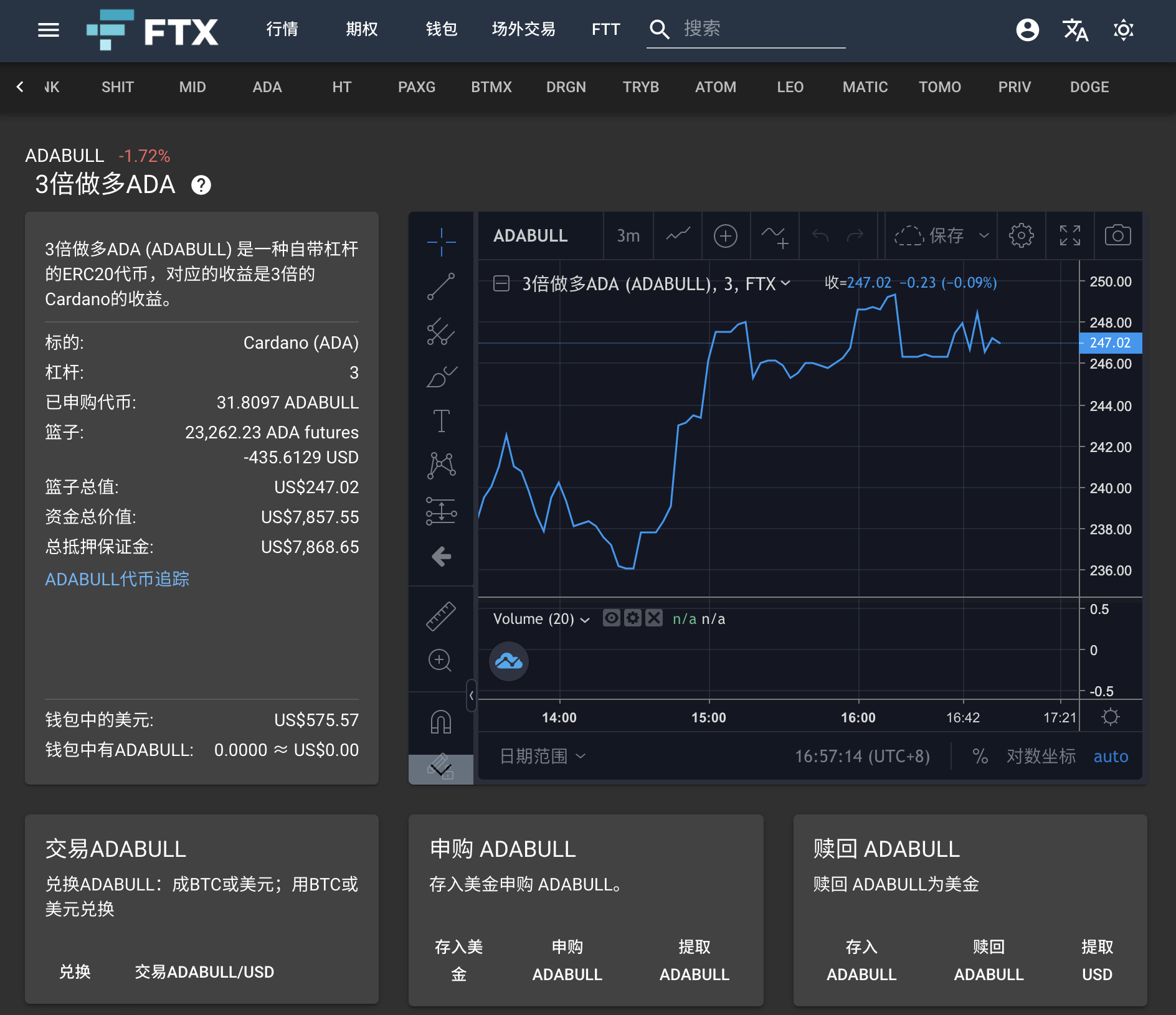Click 申购 ADABULL create button

coord(567,960)
